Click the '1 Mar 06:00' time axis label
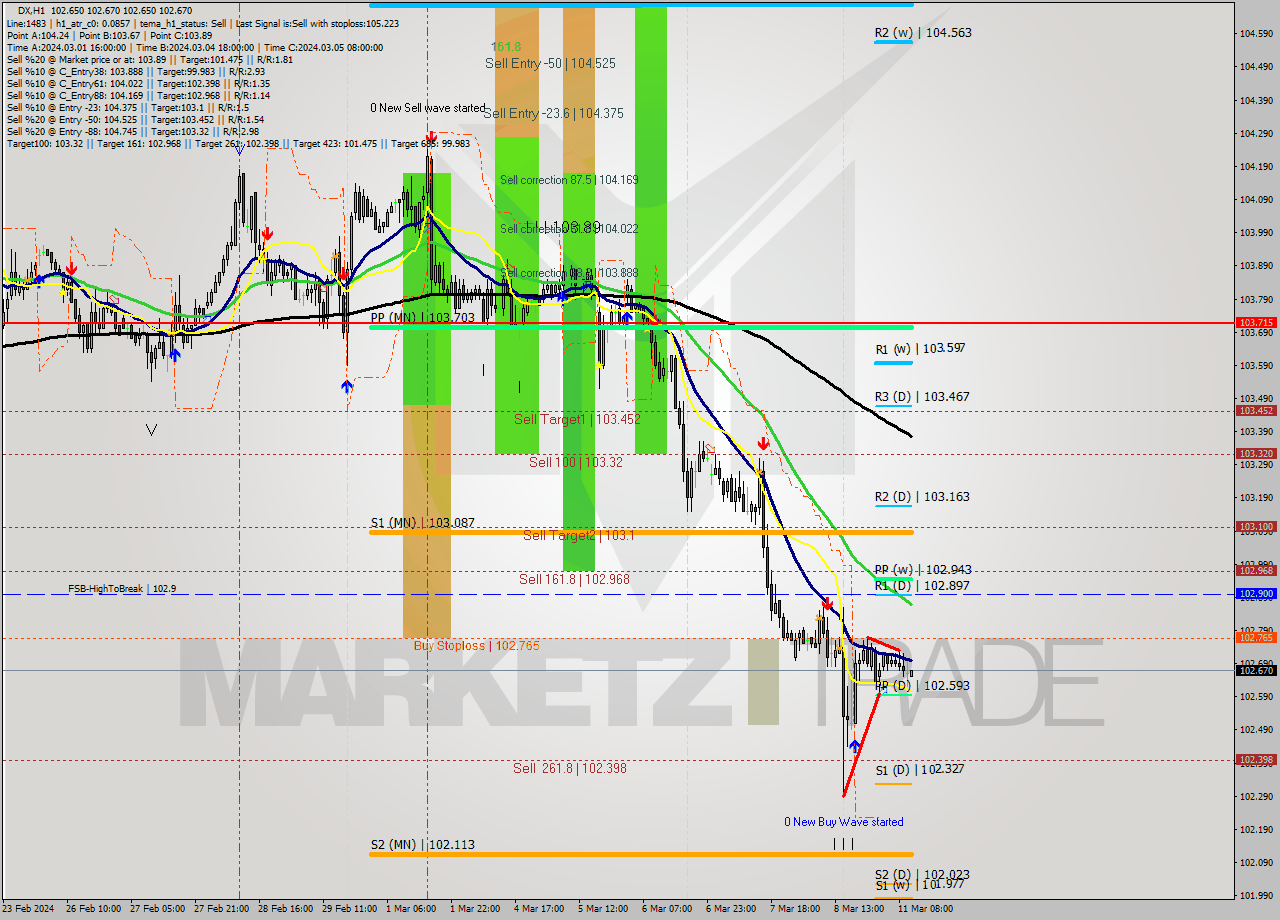Screen dimensions: 1280x920 pyautogui.click(x=409, y=909)
